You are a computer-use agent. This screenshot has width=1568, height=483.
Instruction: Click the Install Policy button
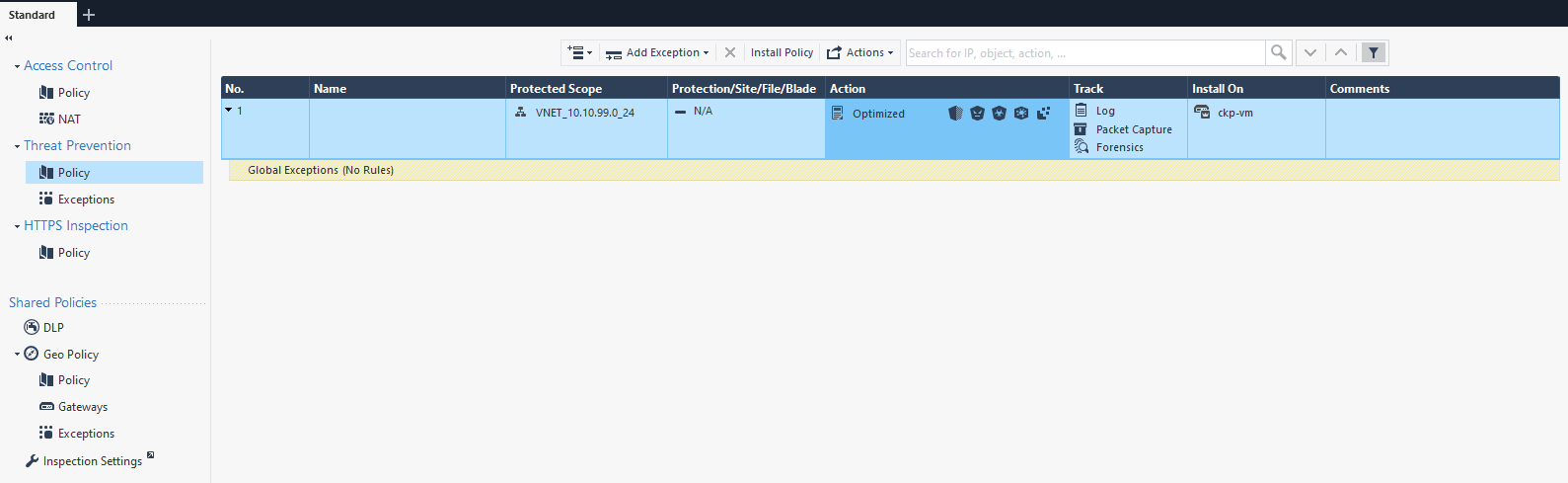[x=782, y=52]
